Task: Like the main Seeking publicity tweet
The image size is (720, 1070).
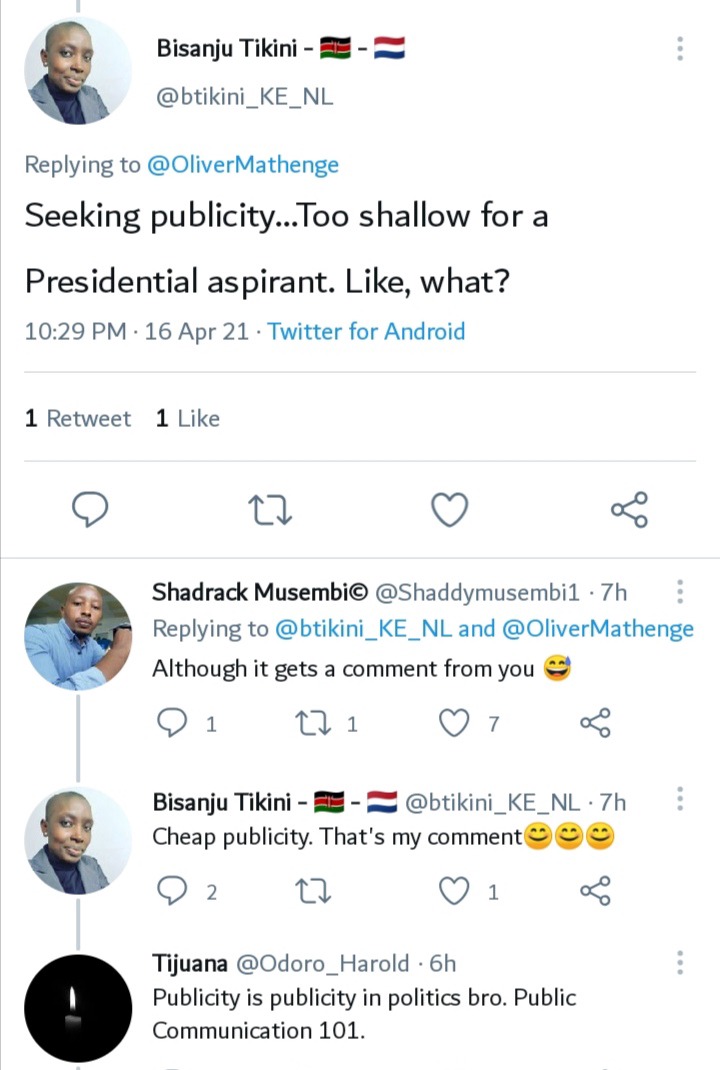Action: click(x=450, y=510)
